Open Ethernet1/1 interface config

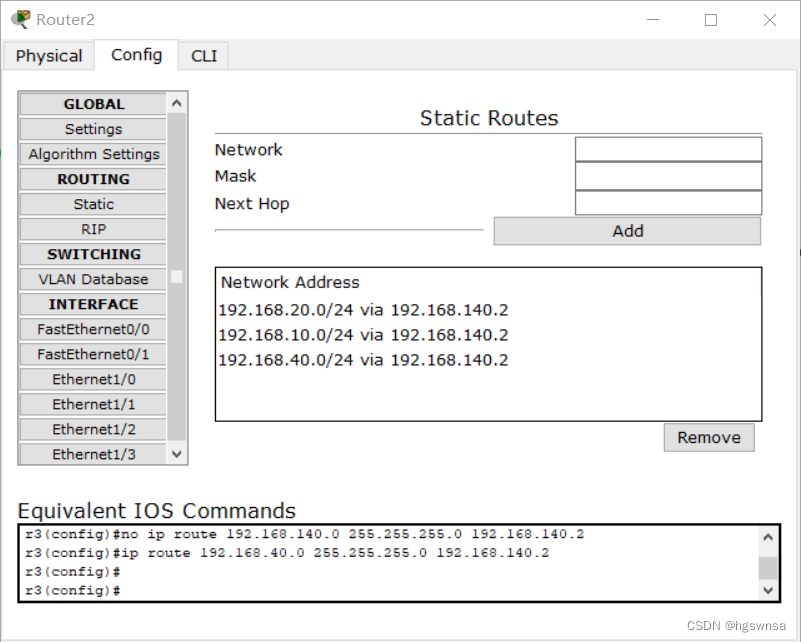click(93, 405)
